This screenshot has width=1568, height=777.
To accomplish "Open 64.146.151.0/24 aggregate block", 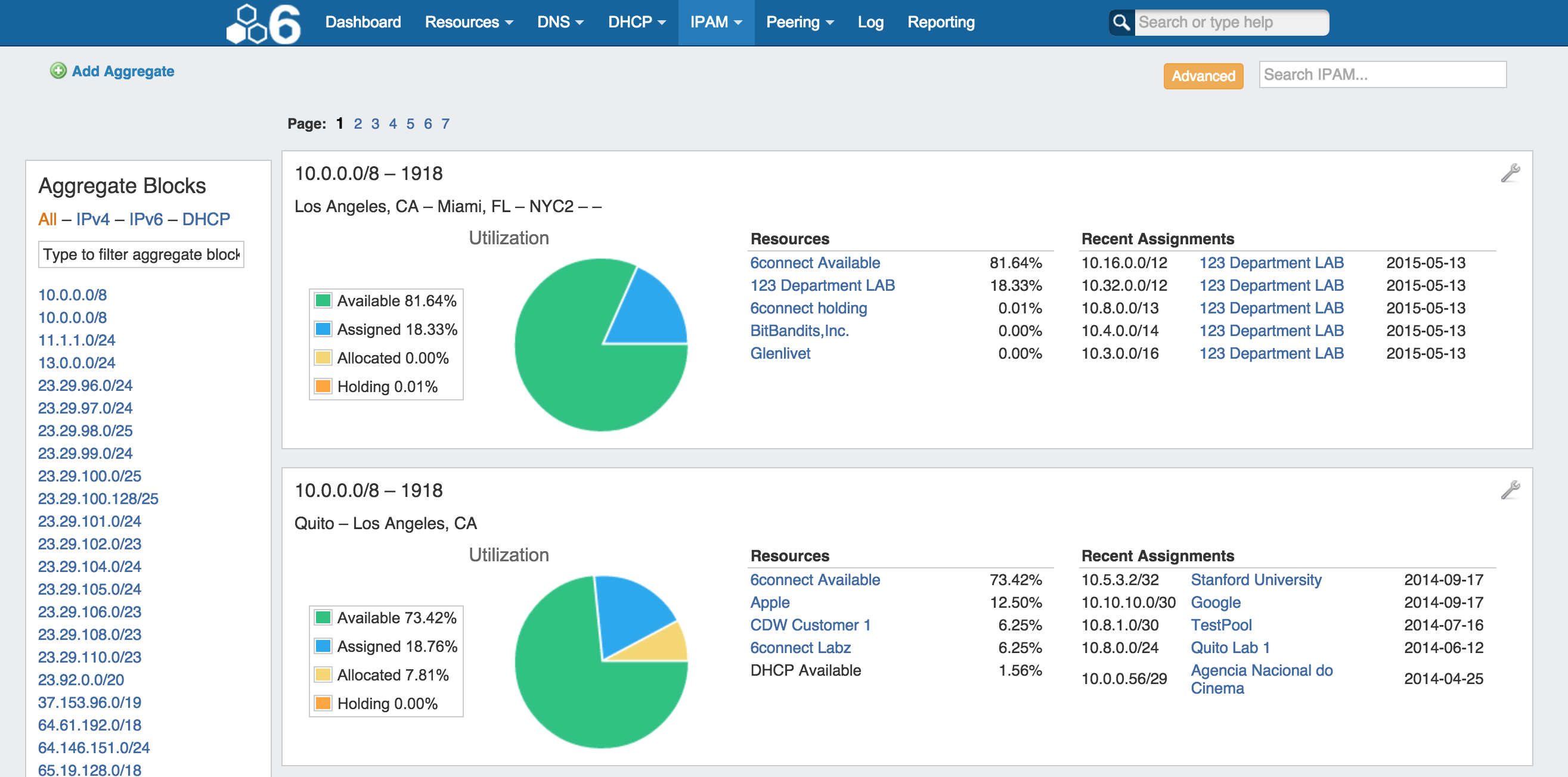I will tap(94, 747).
